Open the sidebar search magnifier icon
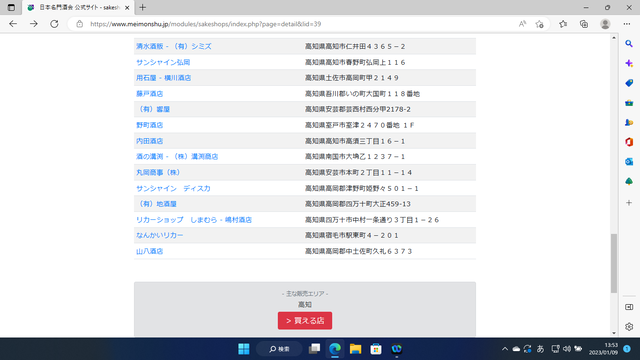The width and height of the screenshot is (640, 360). coord(629,44)
